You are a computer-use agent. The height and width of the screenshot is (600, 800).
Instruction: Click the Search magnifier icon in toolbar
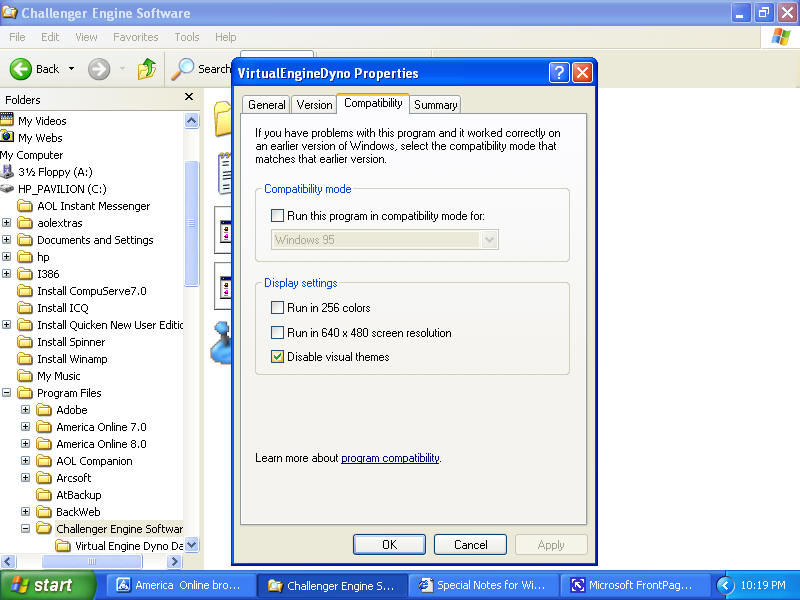[183, 69]
